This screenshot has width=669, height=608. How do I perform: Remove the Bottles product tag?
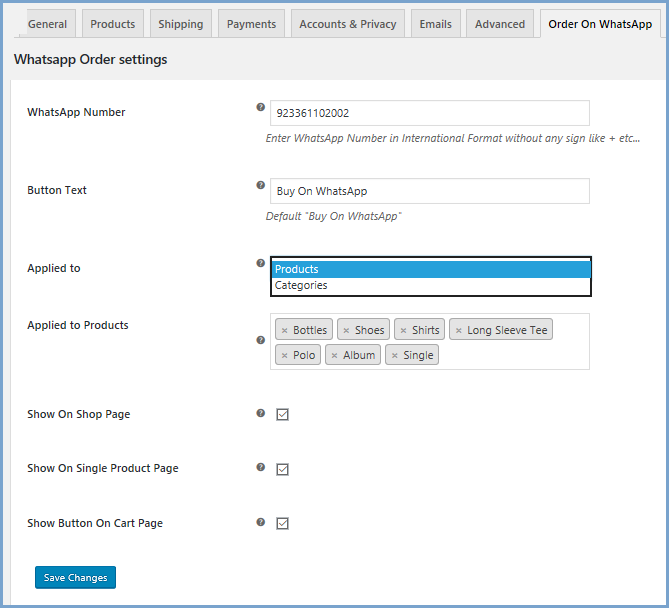click(285, 331)
